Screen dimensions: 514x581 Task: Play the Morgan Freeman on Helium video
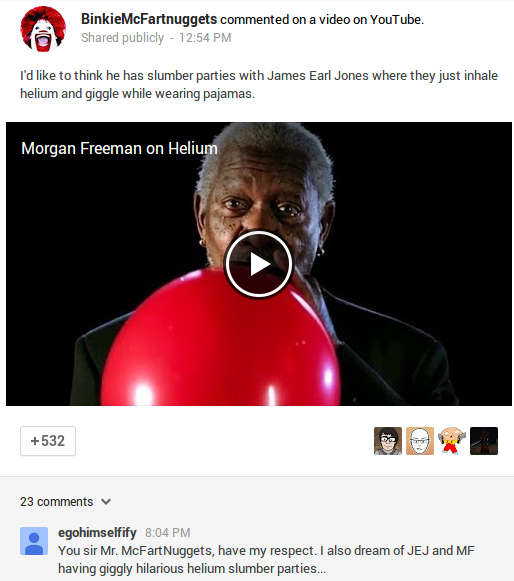pos(259,264)
